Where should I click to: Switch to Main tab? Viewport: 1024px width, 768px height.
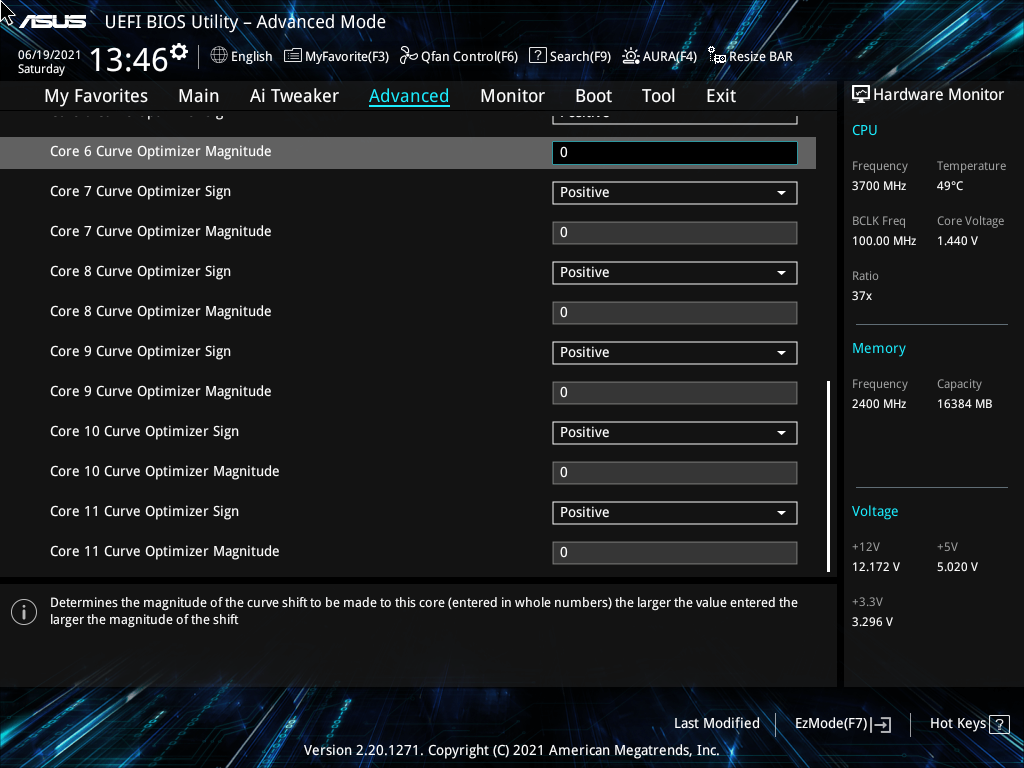[x=199, y=96]
